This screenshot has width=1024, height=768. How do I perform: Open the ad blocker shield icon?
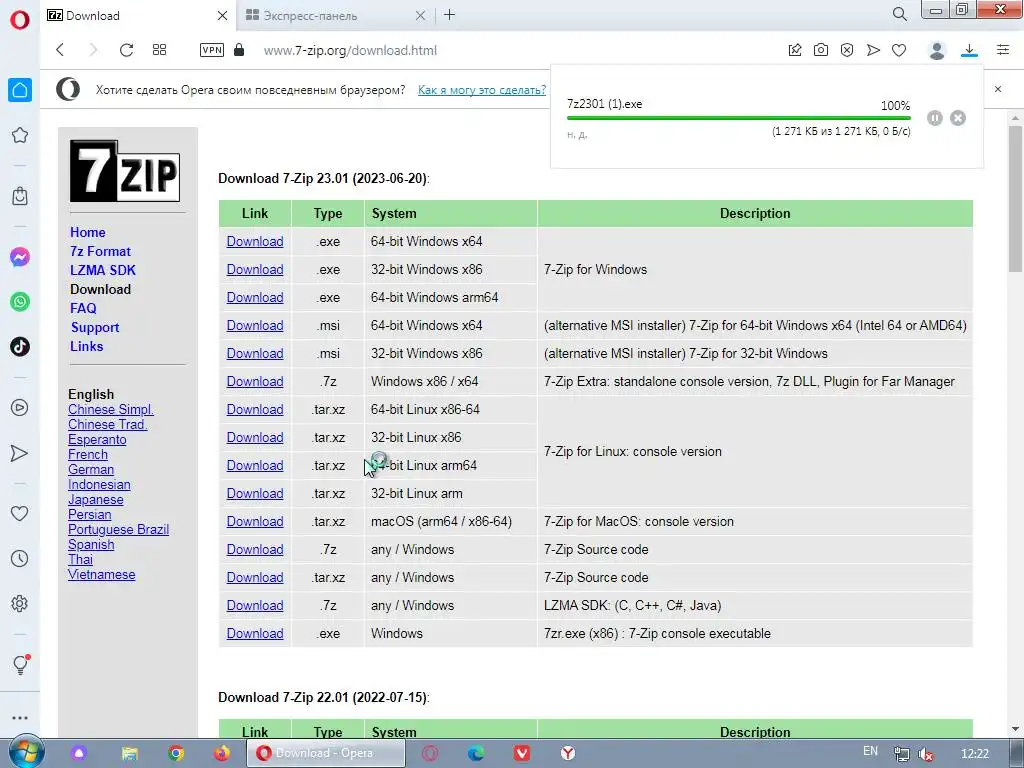point(847,50)
